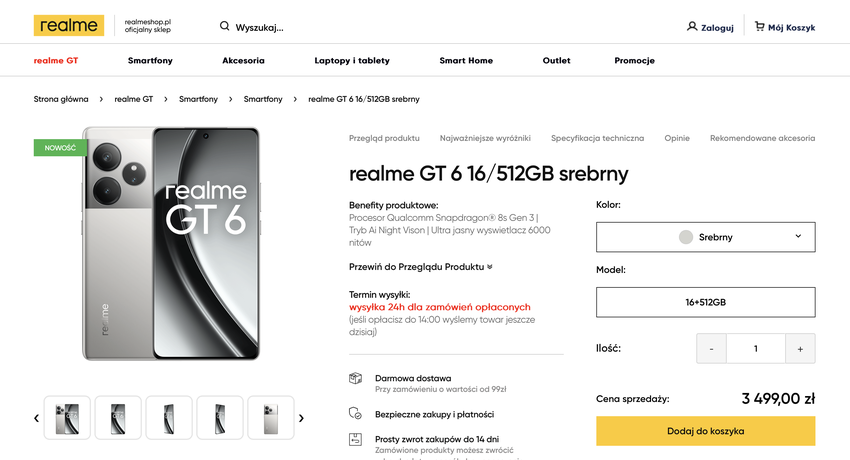Open the shopping cart icon
The image size is (850, 460).
pyautogui.click(x=760, y=26)
